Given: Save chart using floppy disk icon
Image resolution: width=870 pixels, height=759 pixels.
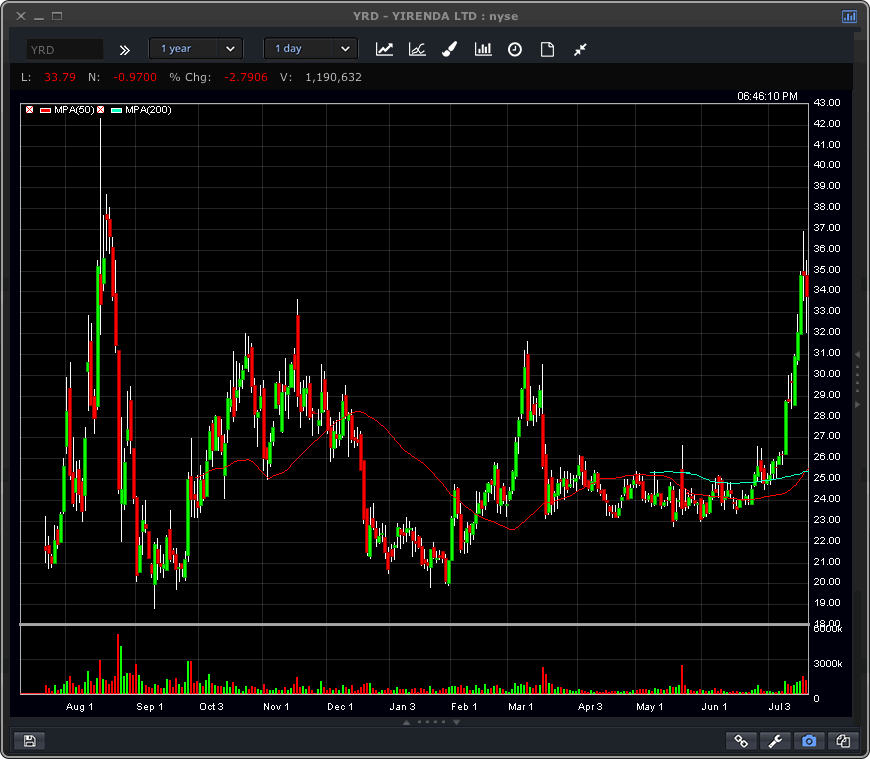Looking at the screenshot, I should click(29, 741).
